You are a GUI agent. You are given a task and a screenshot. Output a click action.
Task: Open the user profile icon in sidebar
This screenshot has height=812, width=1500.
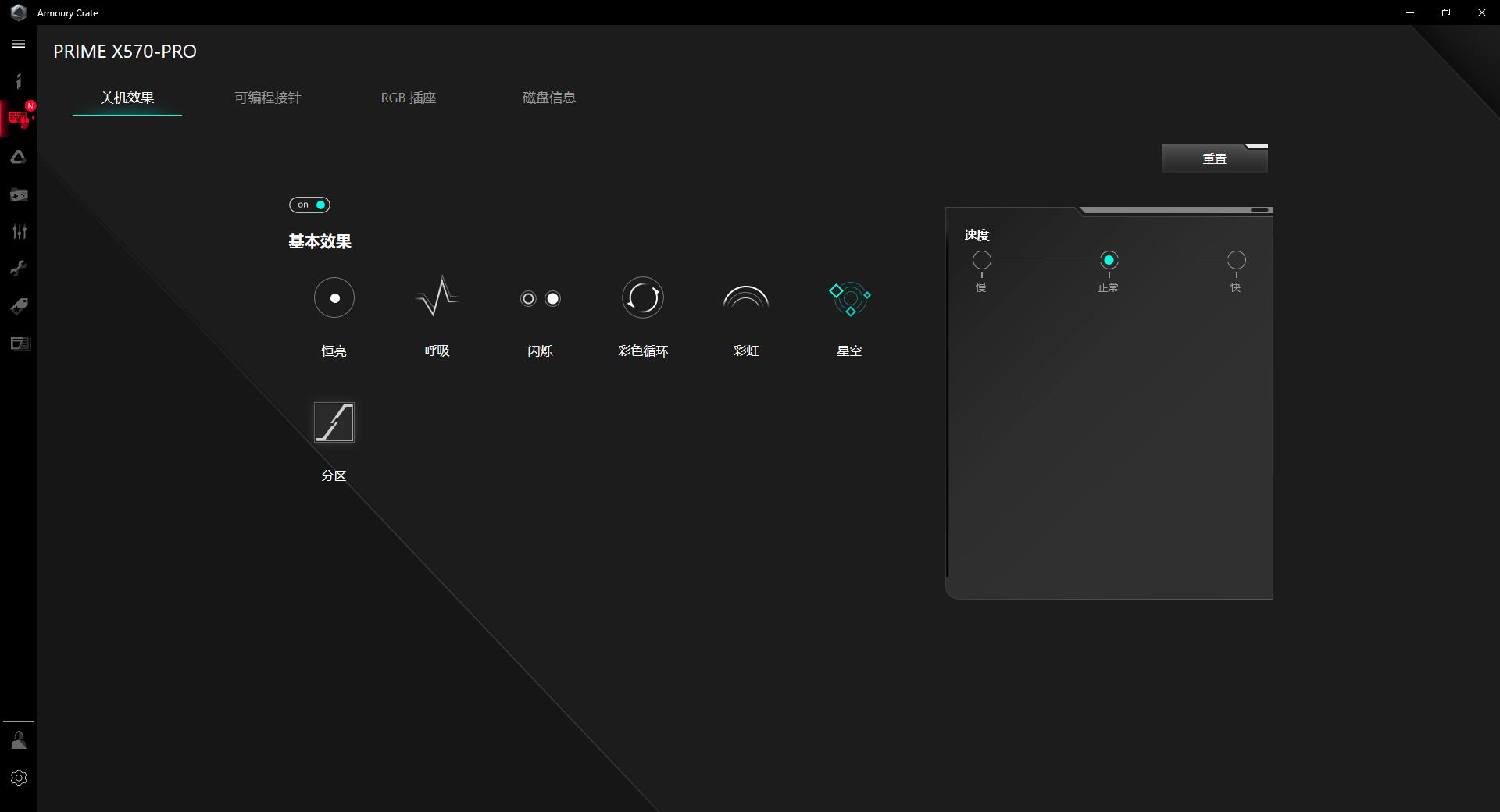point(19,739)
